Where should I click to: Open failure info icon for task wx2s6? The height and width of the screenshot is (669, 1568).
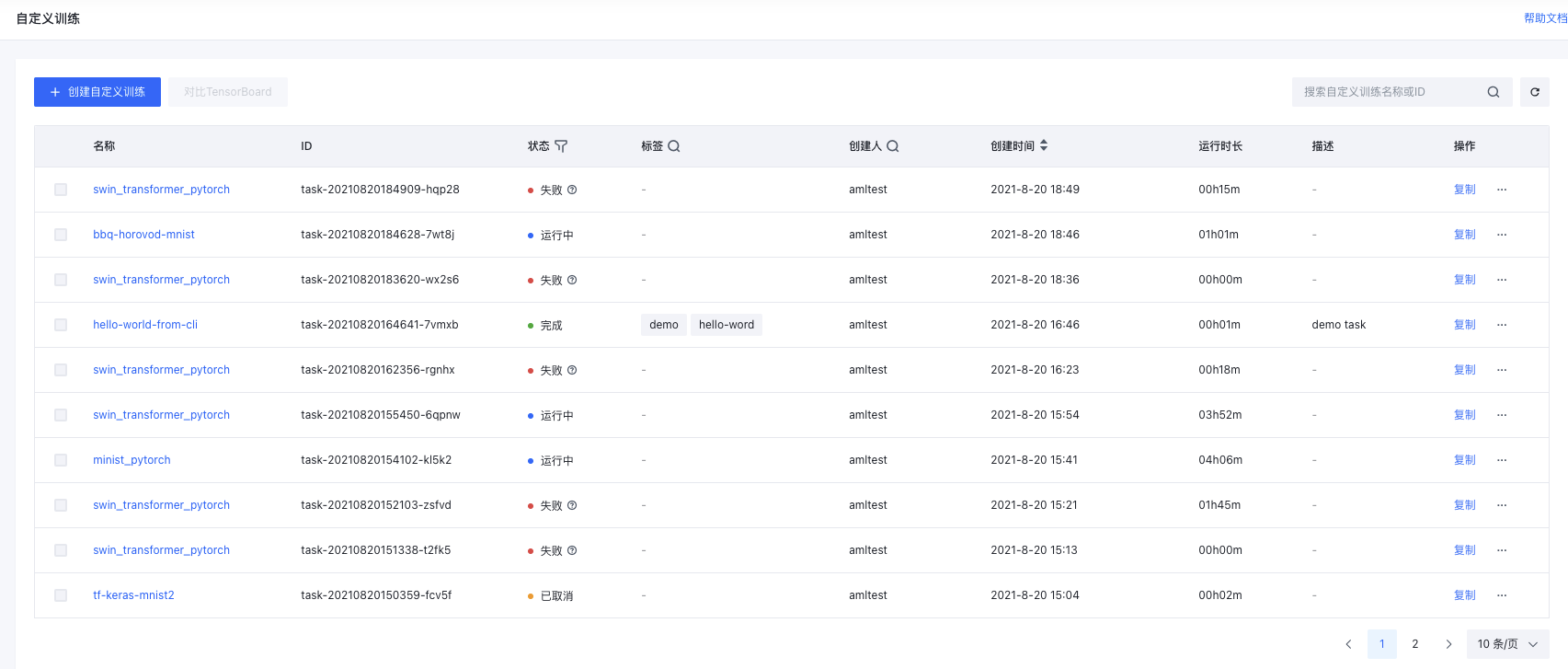click(x=572, y=280)
